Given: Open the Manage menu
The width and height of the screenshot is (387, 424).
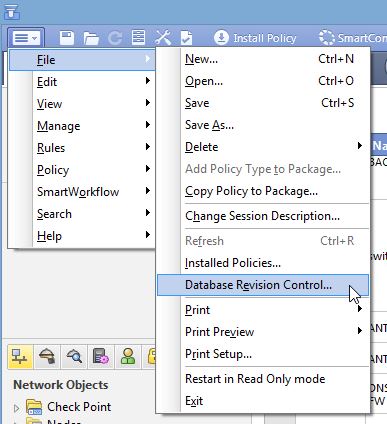Looking at the screenshot, I should (x=82, y=126).
